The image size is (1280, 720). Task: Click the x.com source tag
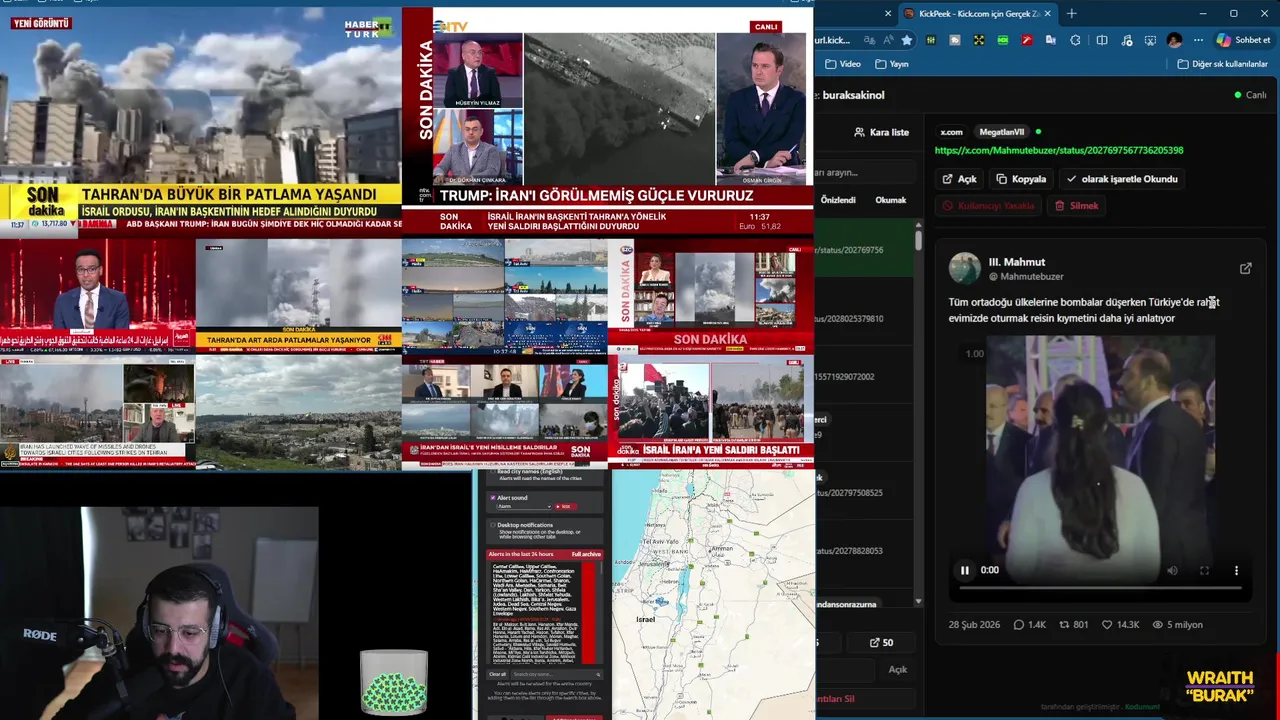(951, 132)
